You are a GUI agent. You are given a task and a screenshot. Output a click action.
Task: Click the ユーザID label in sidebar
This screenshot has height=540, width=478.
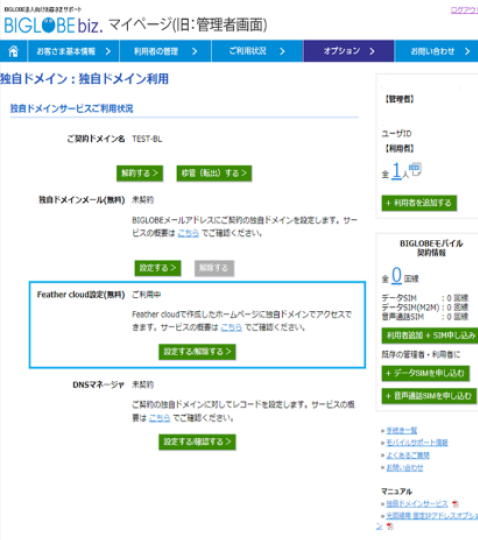click(x=396, y=134)
